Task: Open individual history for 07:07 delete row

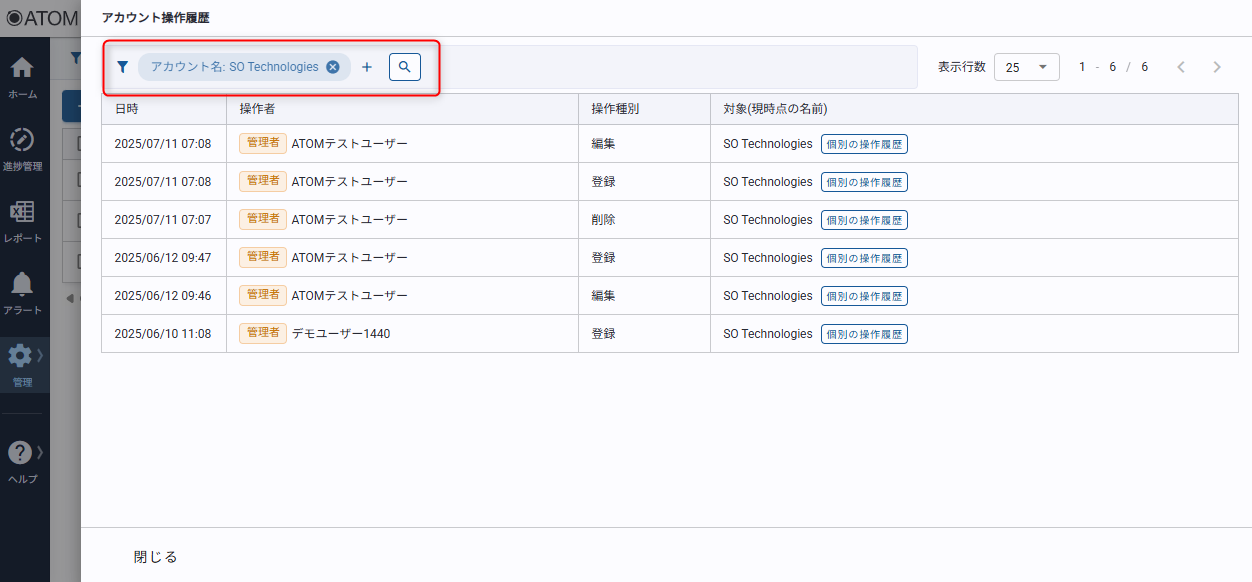Action: [x=864, y=220]
